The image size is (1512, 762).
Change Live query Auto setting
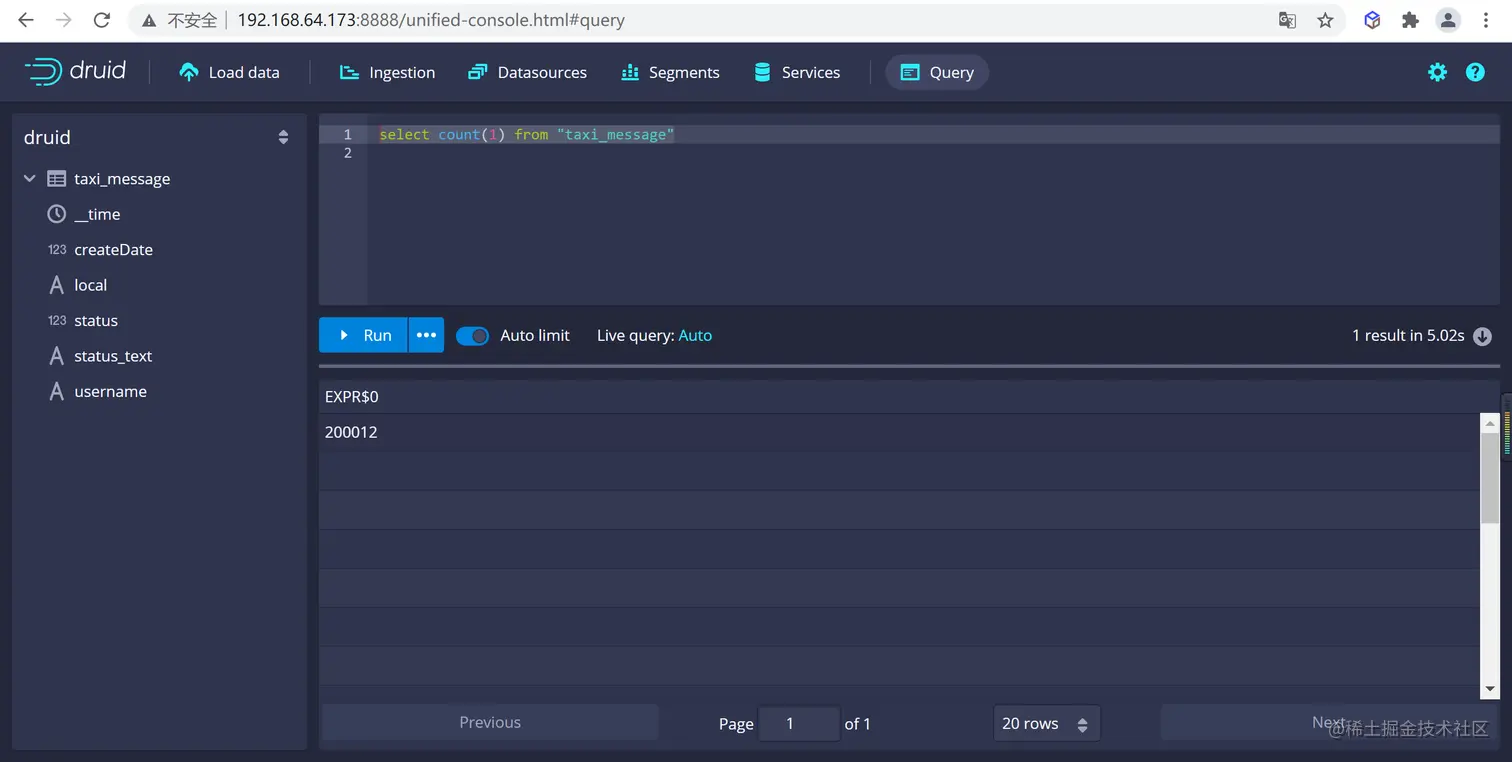[695, 336]
